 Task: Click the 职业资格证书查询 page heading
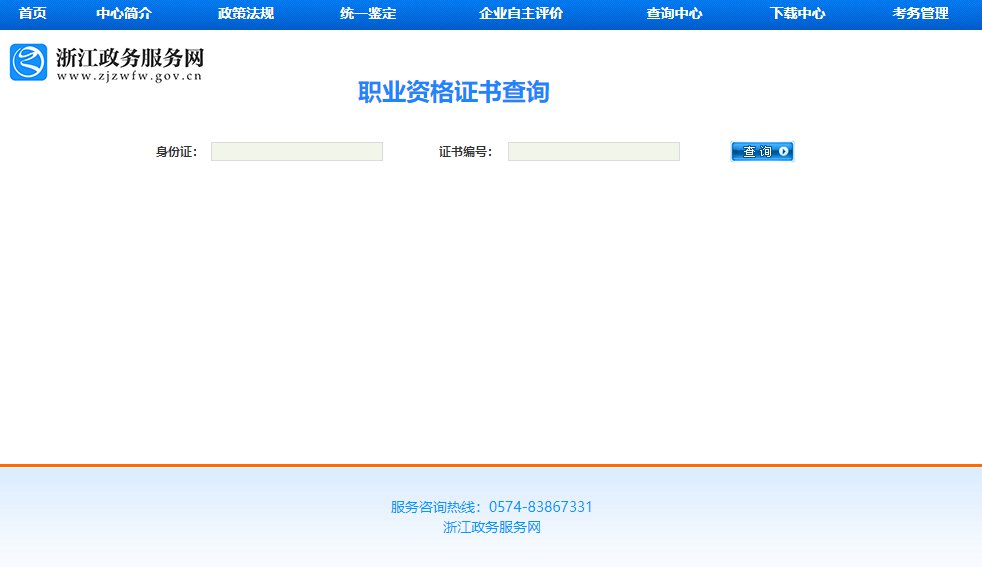coord(453,92)
